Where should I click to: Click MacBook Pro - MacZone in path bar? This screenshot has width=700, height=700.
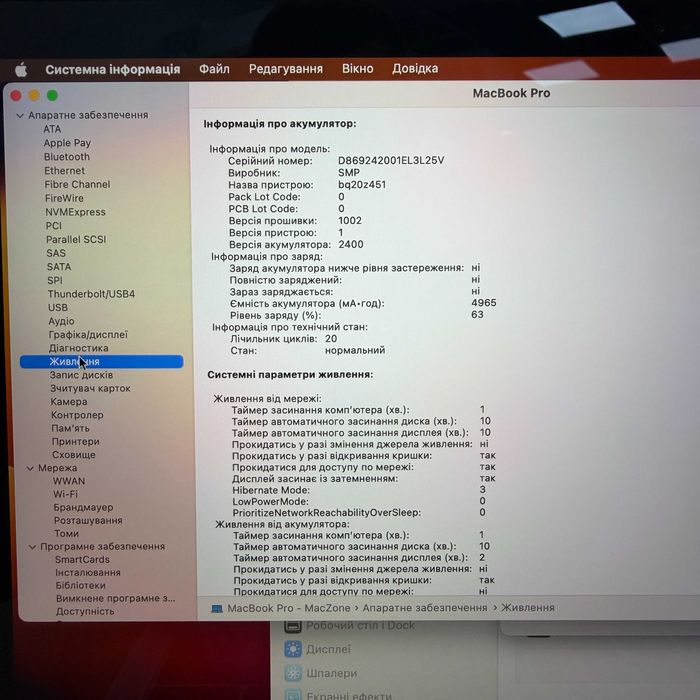coord(289,608)
